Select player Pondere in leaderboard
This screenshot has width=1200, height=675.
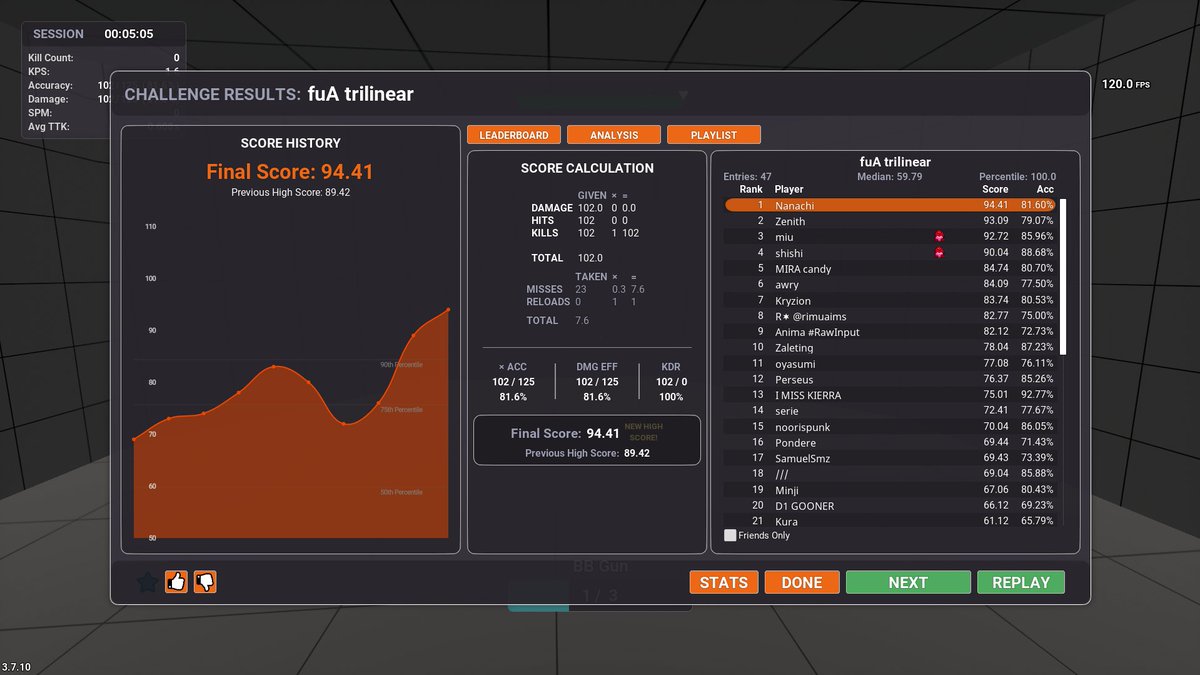[x=890, y=443]
